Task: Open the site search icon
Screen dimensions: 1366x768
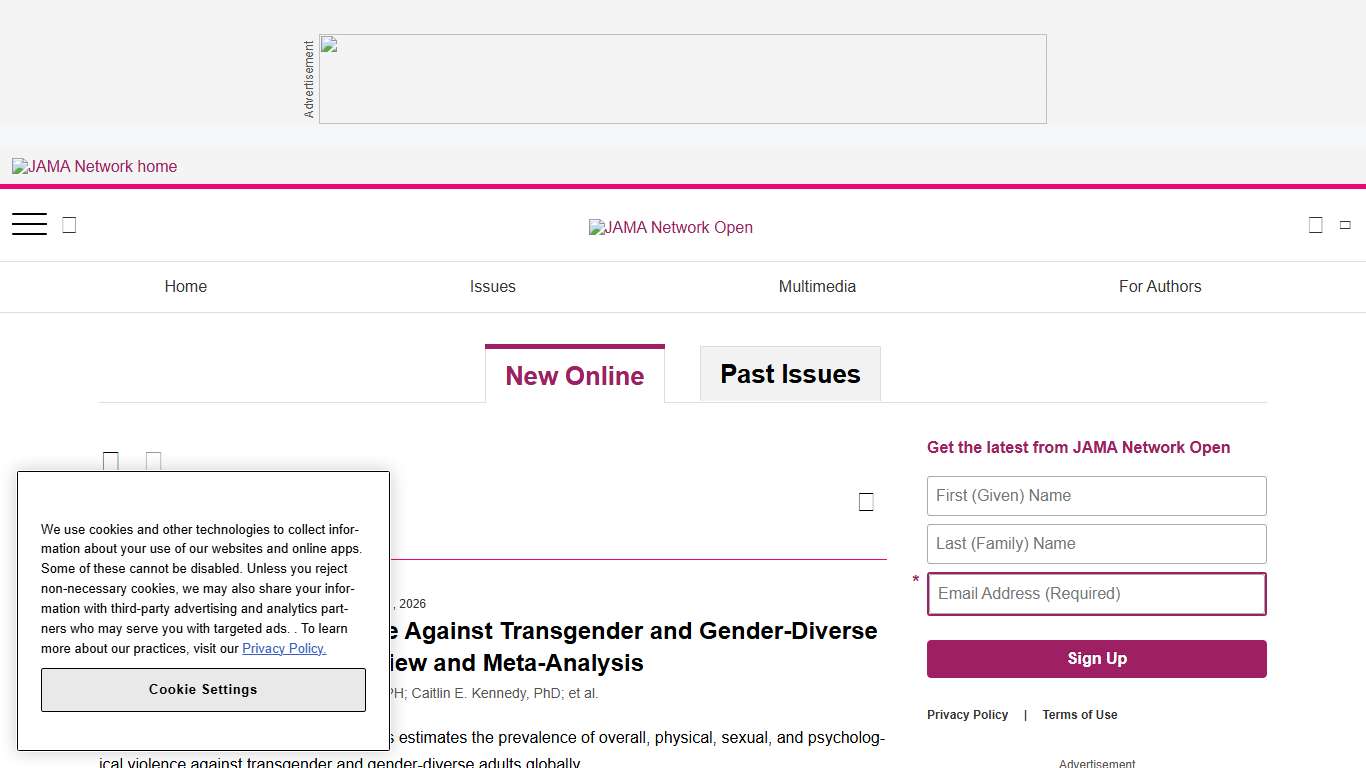Action: 69,224
